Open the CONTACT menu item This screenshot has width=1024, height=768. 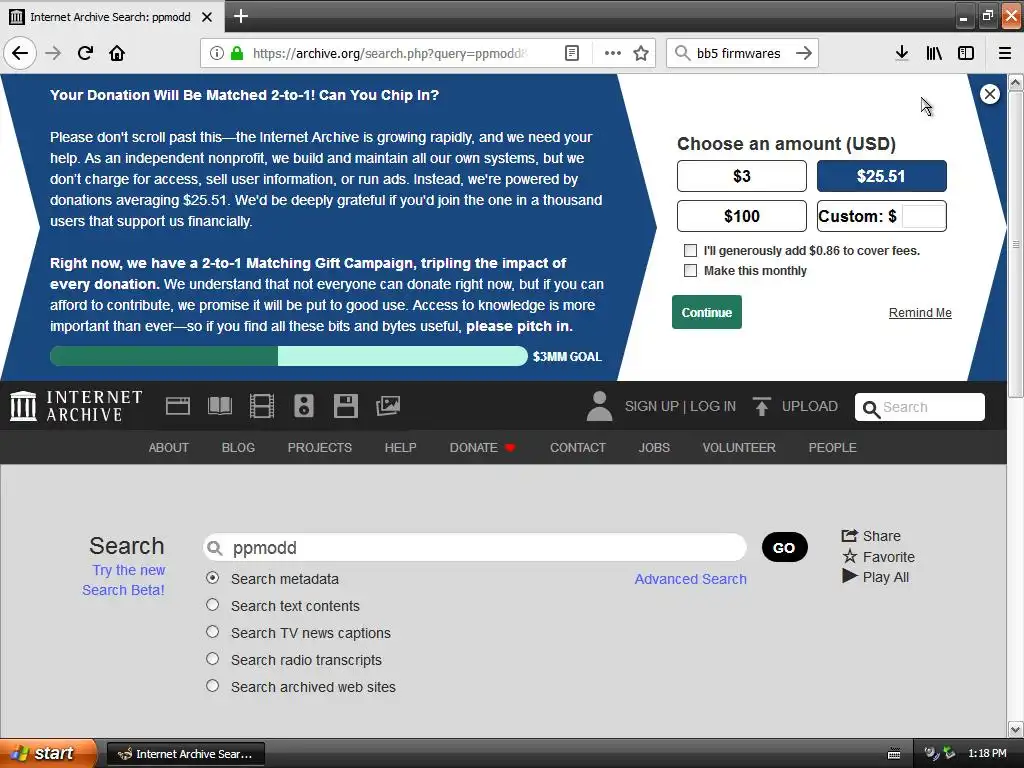578,447
